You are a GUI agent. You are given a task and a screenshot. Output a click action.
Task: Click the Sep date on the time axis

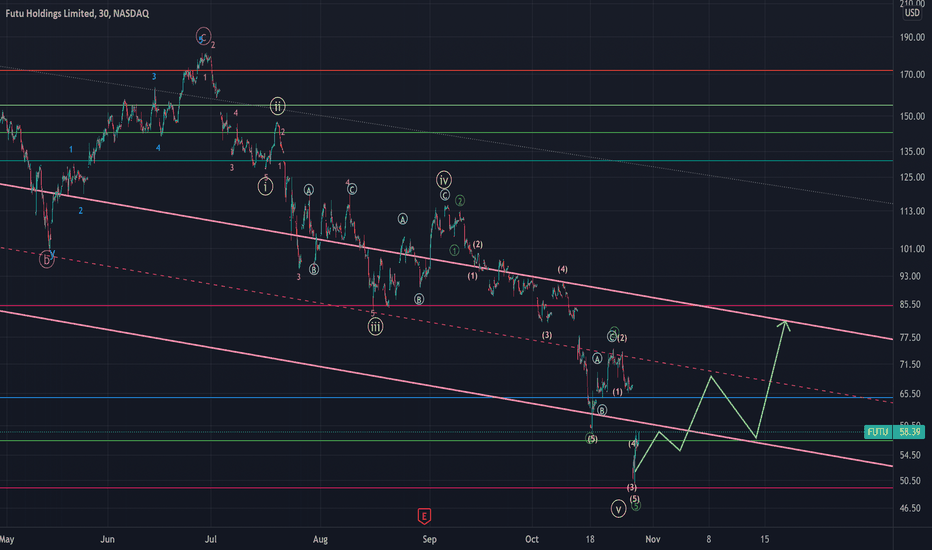coord(429,539)
